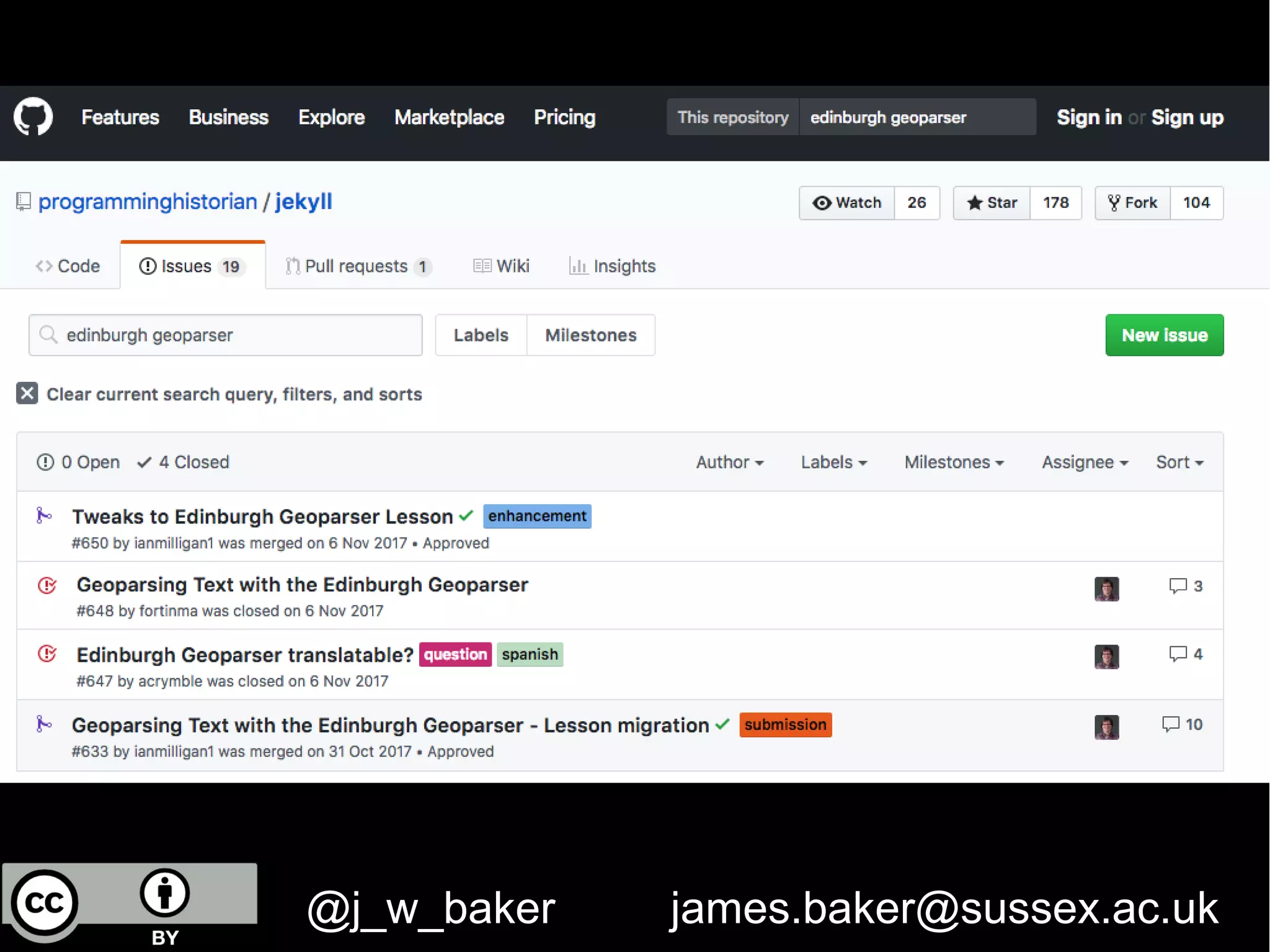The height and width of the screenshot is (952, 1270).
Task: Click Sign up link
Action: point(1188,117)
